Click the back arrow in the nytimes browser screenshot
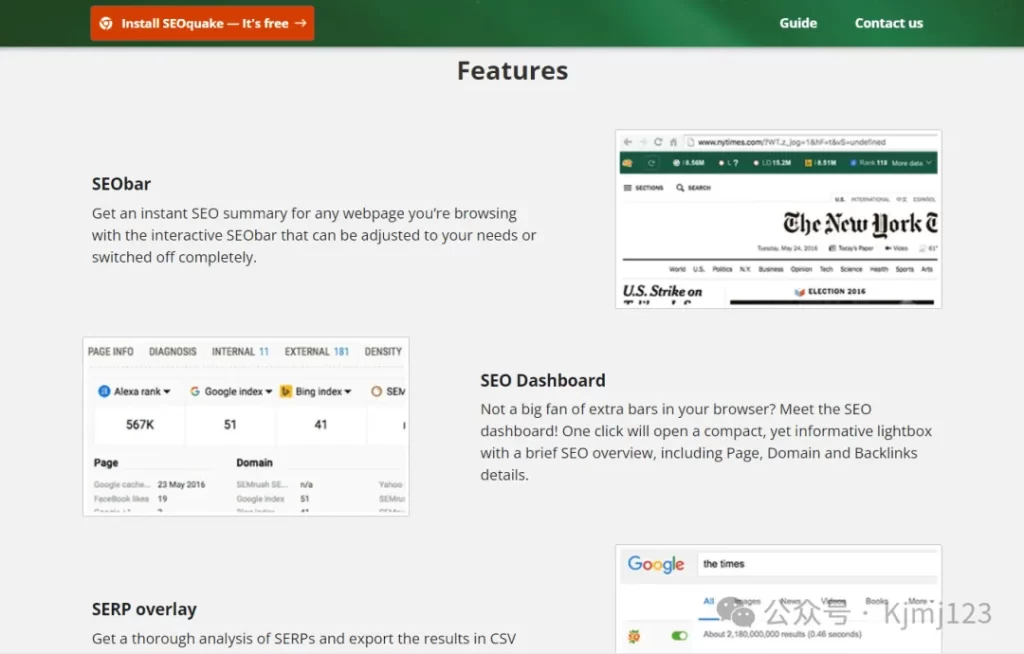Screen dimensions: 1024x654 pos(628,142)
